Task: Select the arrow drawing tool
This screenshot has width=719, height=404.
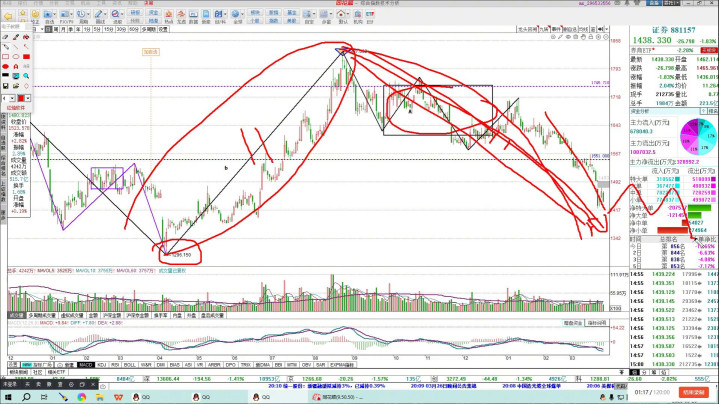Action: 26,46
